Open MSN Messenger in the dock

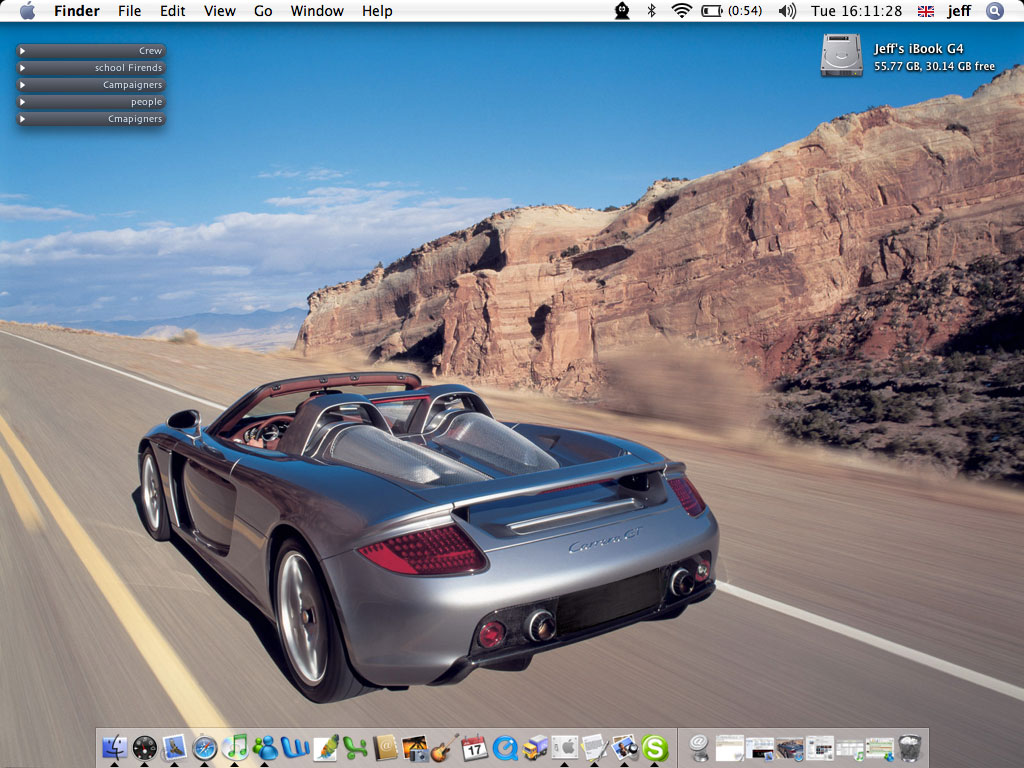pos(265,747)
